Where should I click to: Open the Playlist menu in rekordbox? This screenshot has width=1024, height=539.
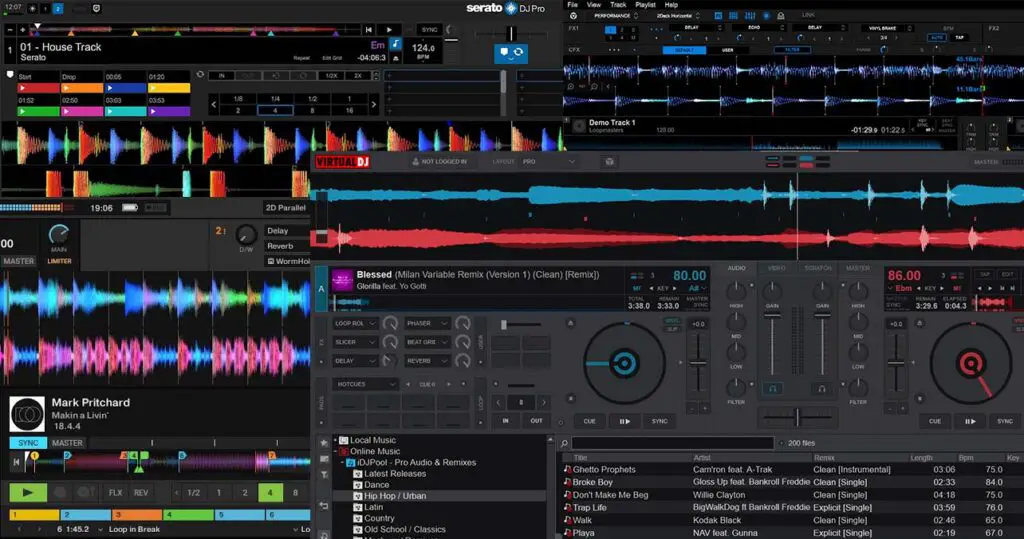pos(645,5)
